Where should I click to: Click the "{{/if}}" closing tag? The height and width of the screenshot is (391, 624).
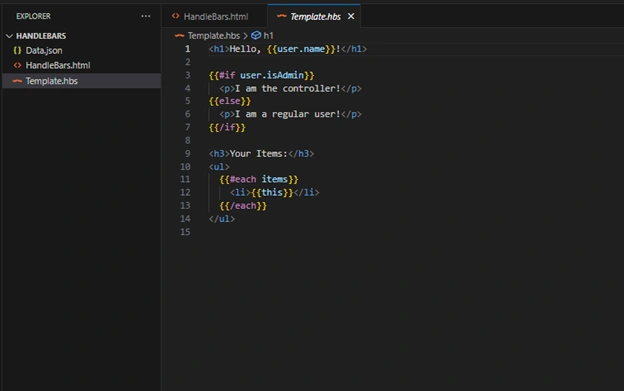tap(227, 127)
